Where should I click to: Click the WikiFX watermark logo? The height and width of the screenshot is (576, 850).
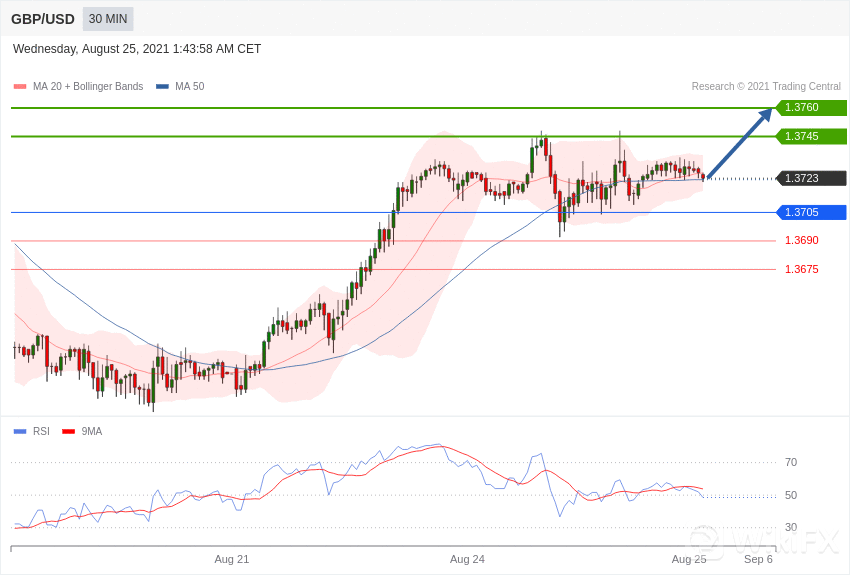point(763,542)
